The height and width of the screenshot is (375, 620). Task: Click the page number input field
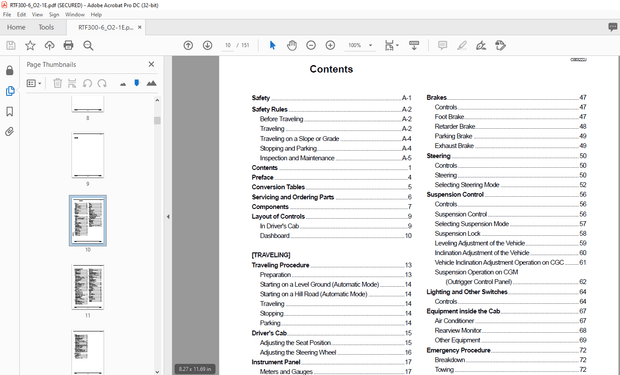click(228, 45)
